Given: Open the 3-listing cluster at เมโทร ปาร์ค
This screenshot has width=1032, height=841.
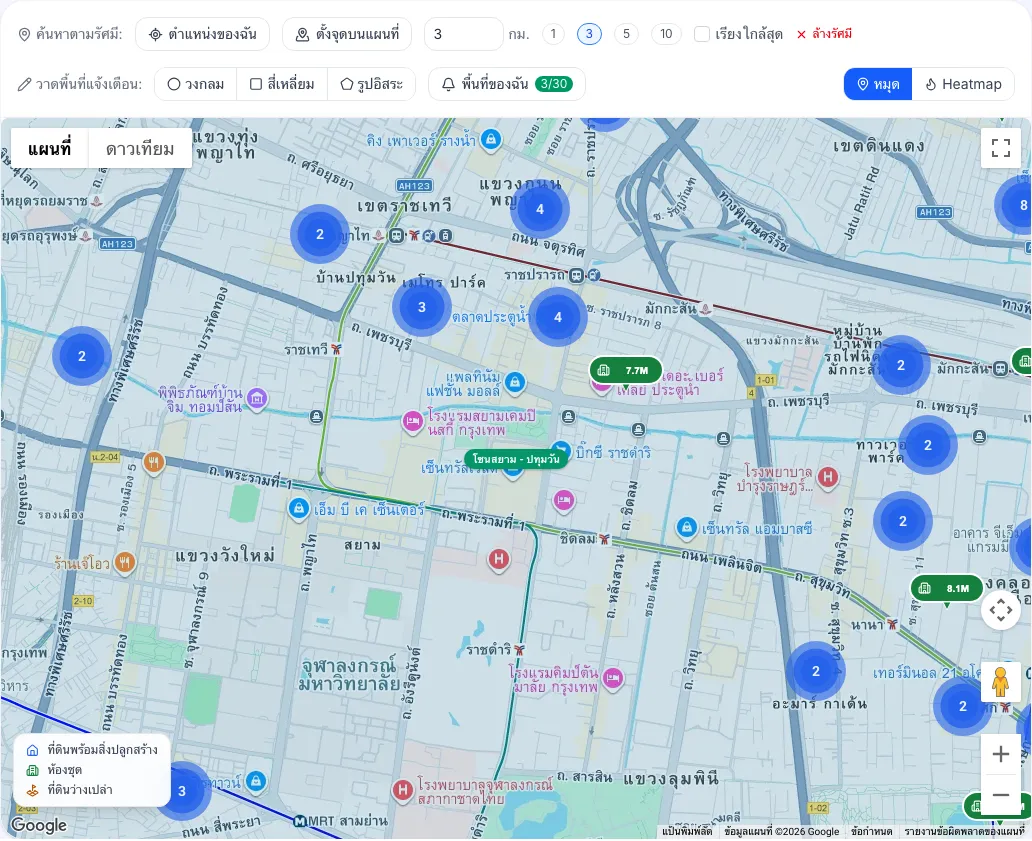Looking at the screenshot, I should coord(422,307).
